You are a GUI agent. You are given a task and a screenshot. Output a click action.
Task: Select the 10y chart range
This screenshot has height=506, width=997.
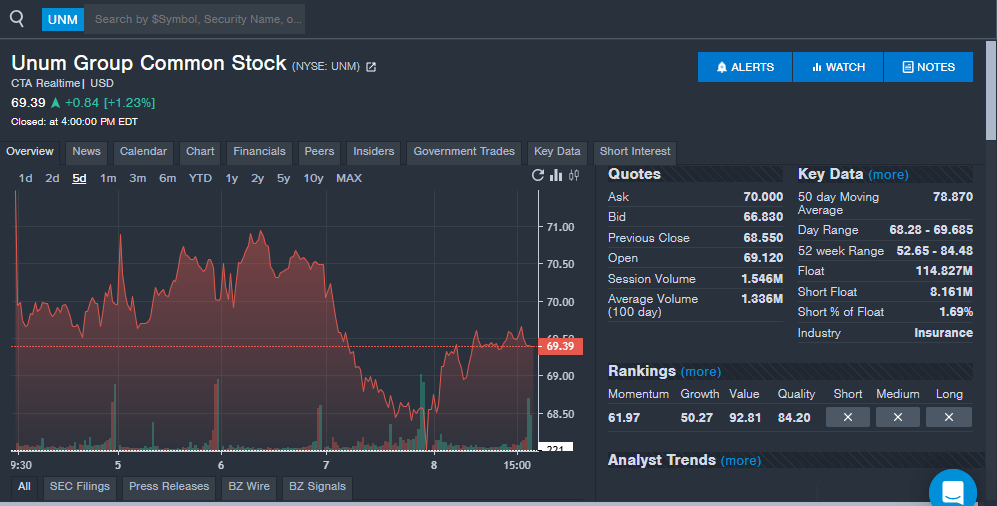pyautogui.click(x=313, y=178)
